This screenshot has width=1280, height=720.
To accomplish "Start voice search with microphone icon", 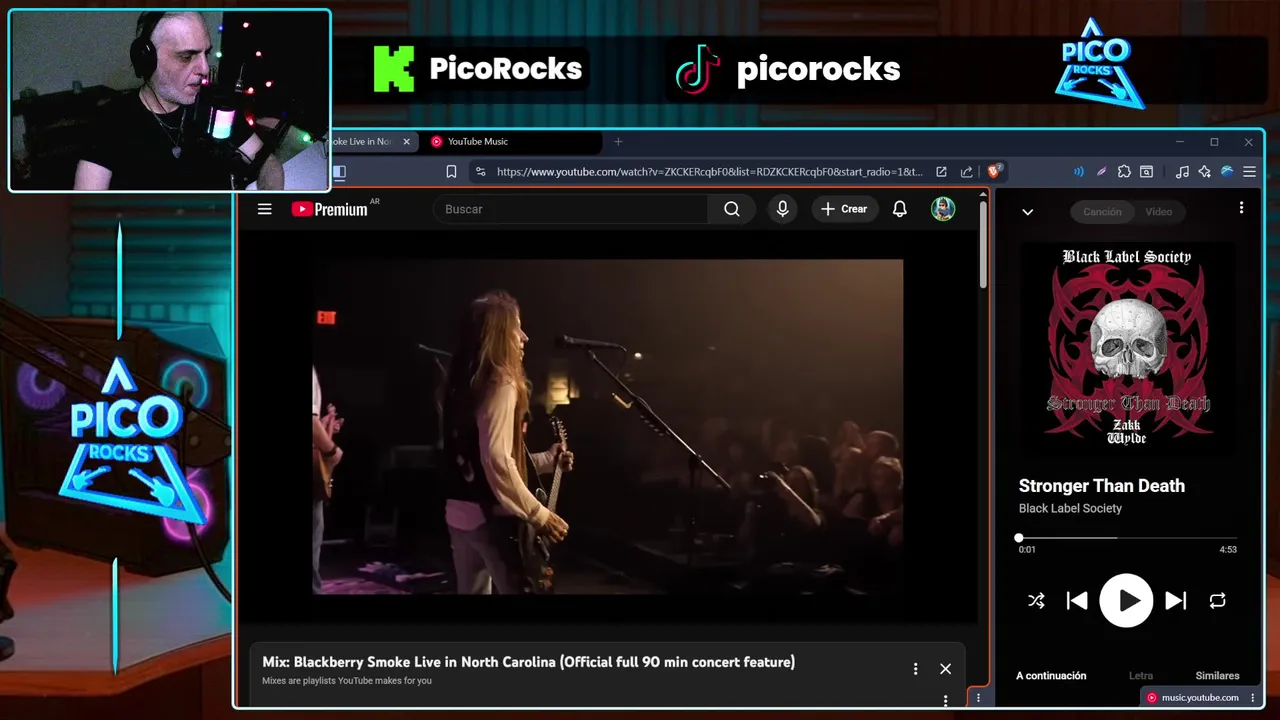I will pyautogui.click(x=783, y=209).
